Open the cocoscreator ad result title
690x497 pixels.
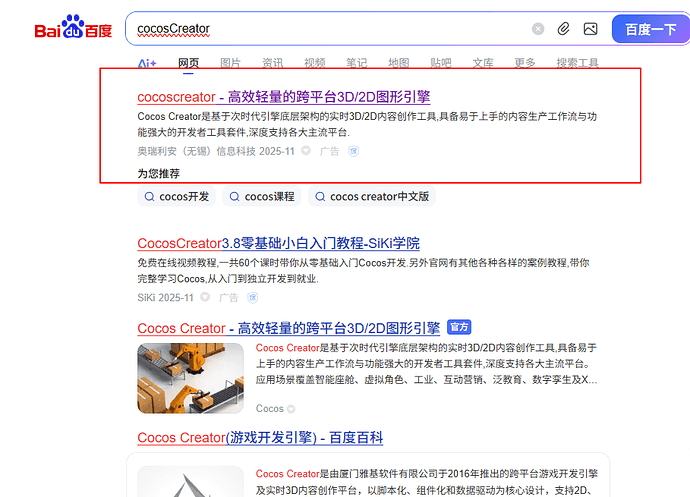pyautogui.click(x=284, y=97)
